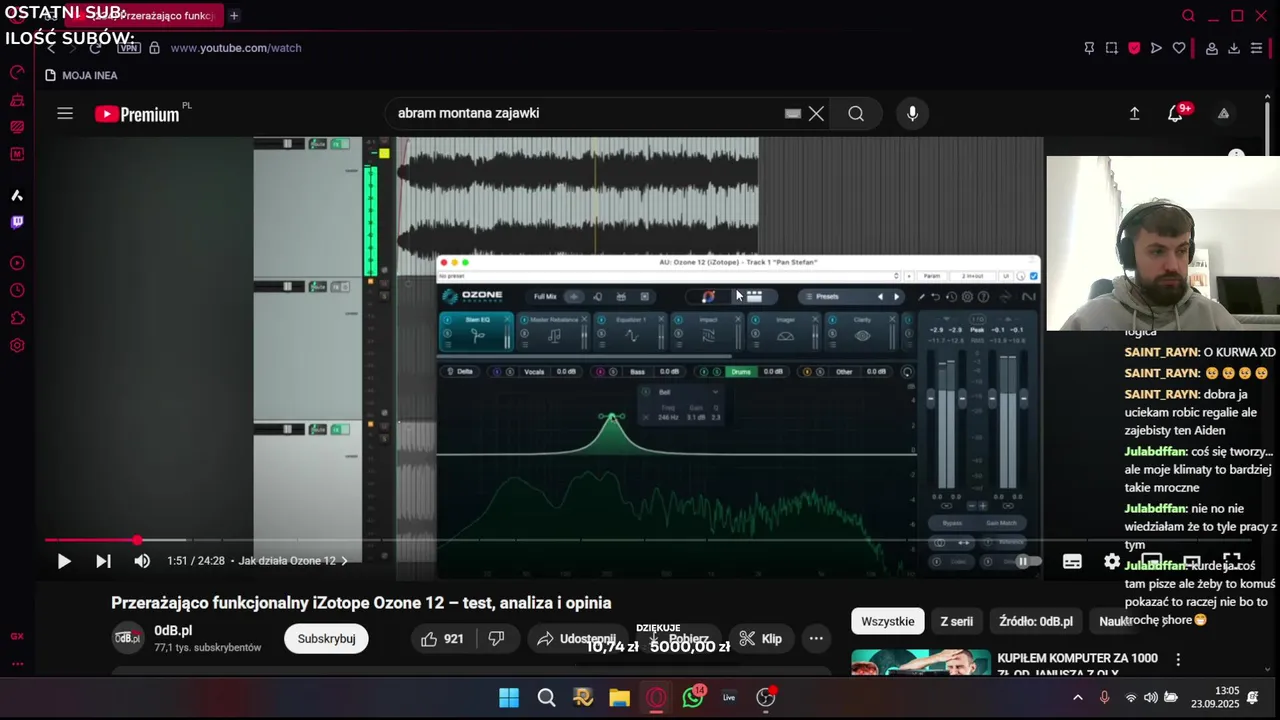
Task: Skip to the next video
Action: coord(103,561)
